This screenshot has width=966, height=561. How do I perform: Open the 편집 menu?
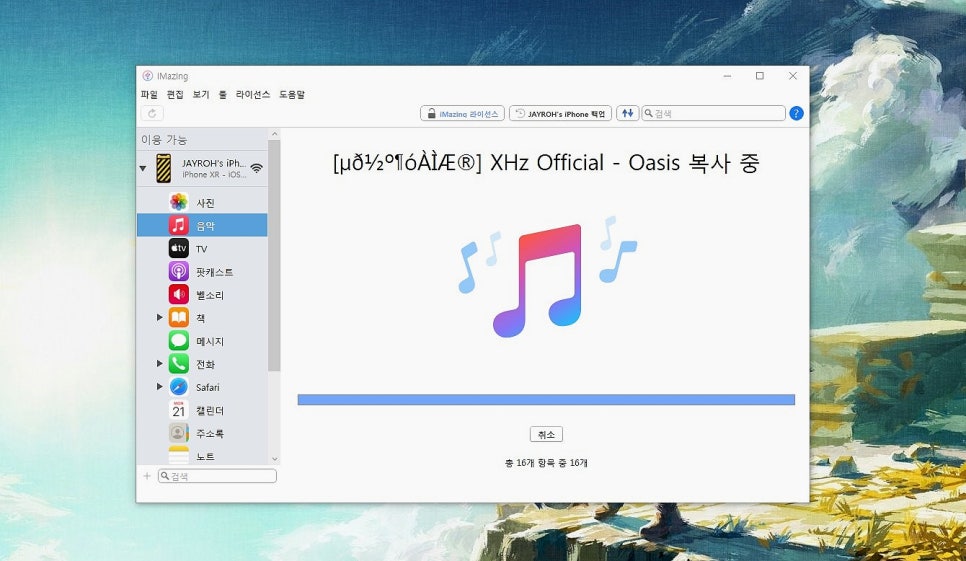point(175,94)
